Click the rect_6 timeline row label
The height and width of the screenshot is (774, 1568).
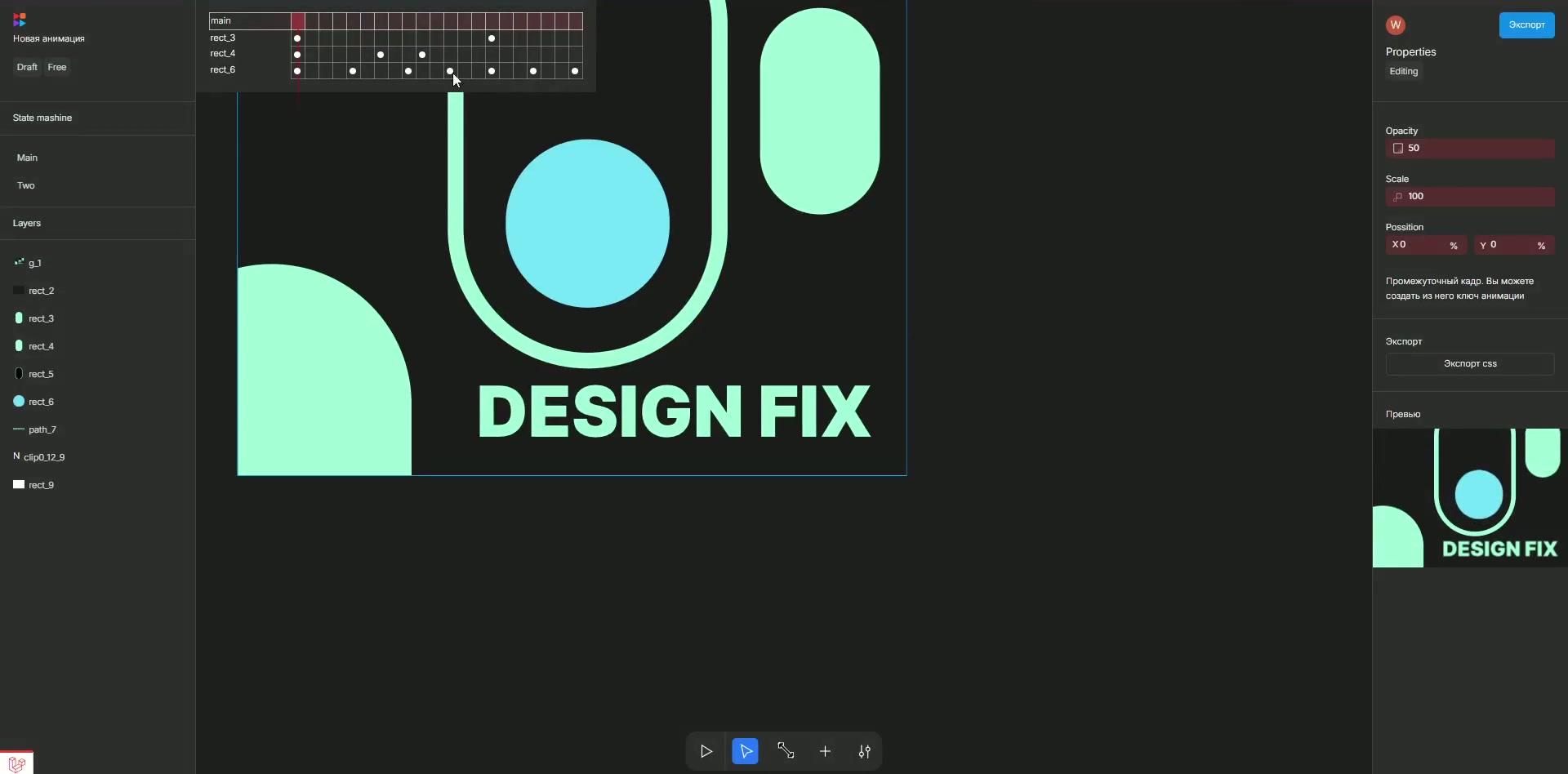pyautogui.click(x=223, y=69)
